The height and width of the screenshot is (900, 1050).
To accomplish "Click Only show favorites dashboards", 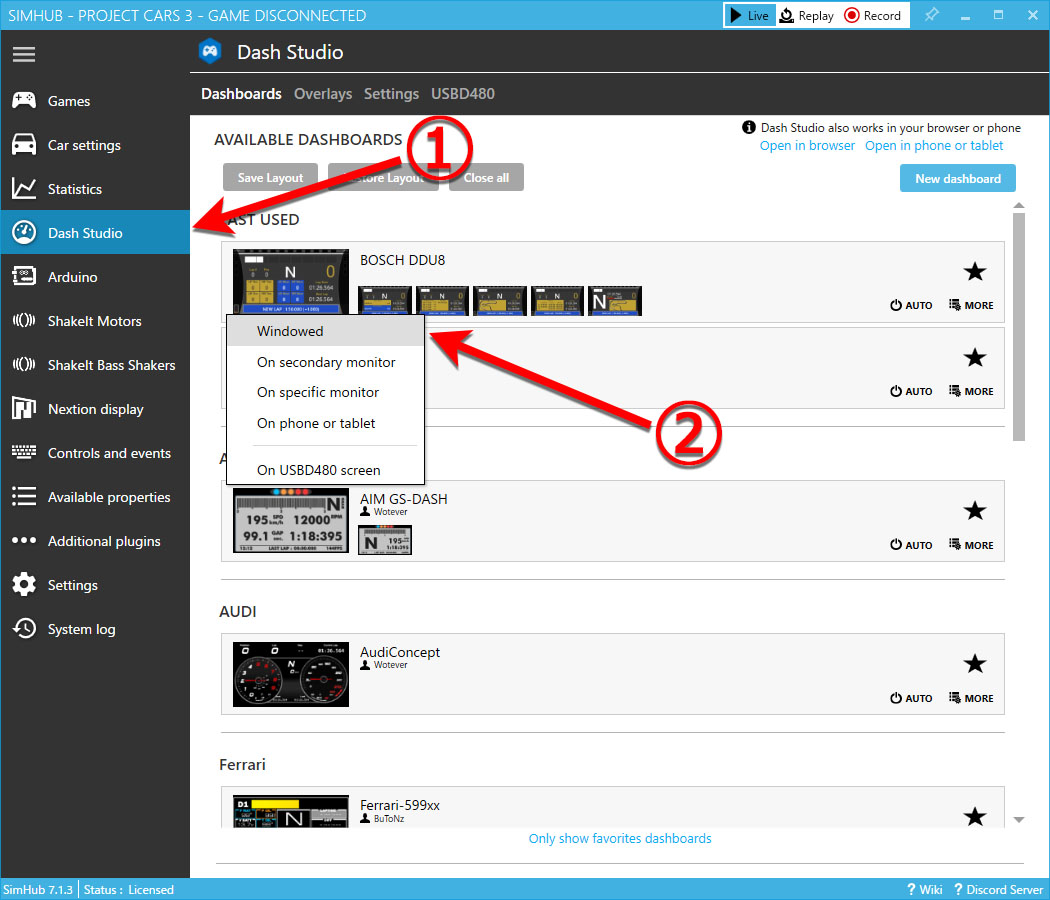I will pyautogui.click(x=620, y=838).
